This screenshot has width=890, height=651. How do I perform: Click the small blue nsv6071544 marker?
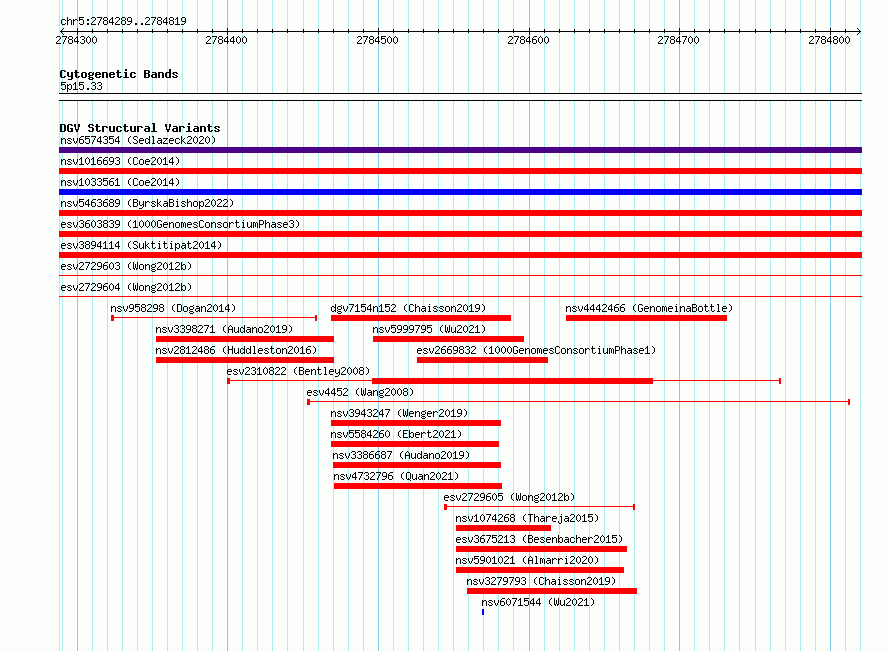tap(483, 612)
